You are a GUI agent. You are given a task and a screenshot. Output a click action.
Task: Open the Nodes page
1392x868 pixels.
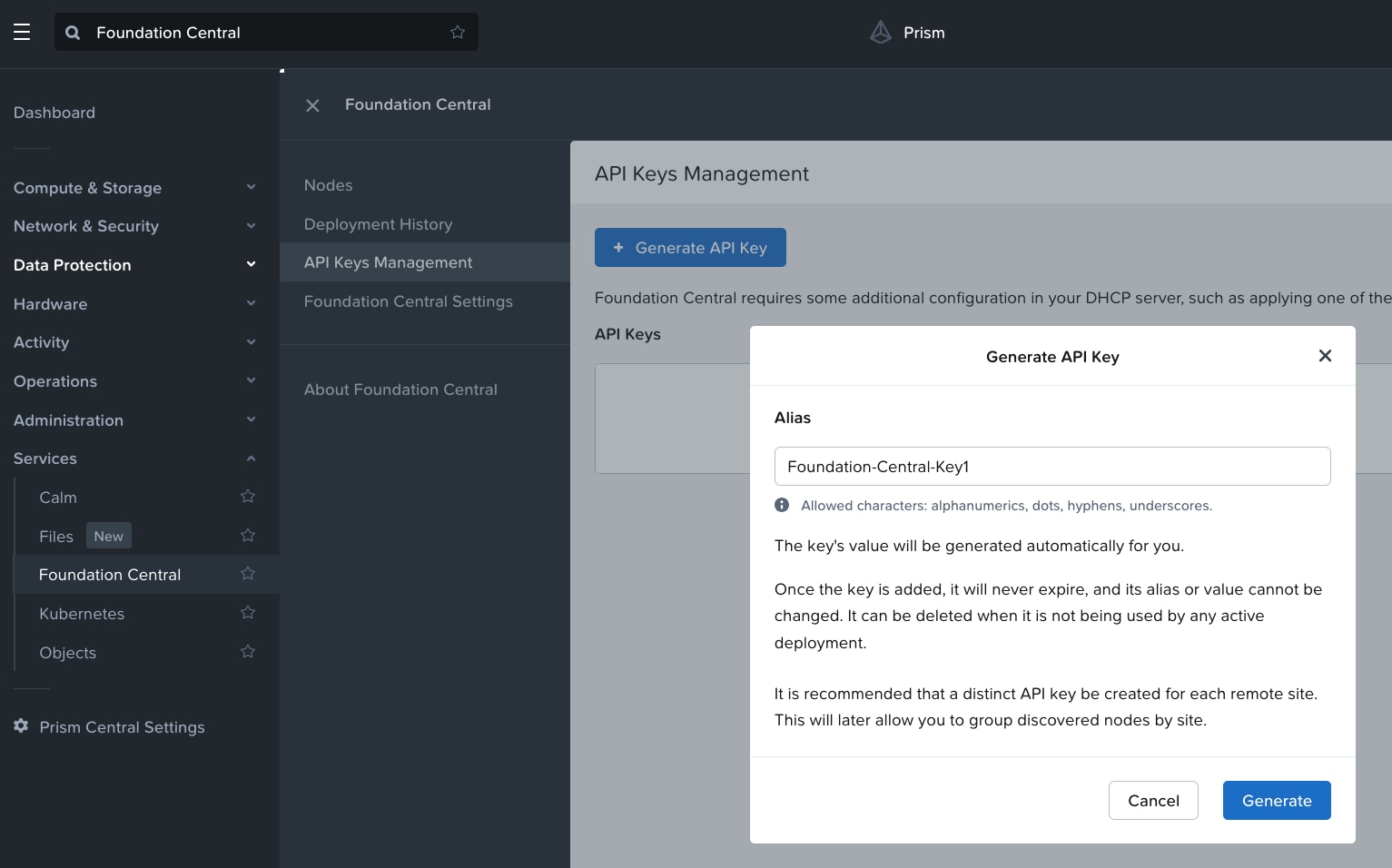[x=329, y=185]
